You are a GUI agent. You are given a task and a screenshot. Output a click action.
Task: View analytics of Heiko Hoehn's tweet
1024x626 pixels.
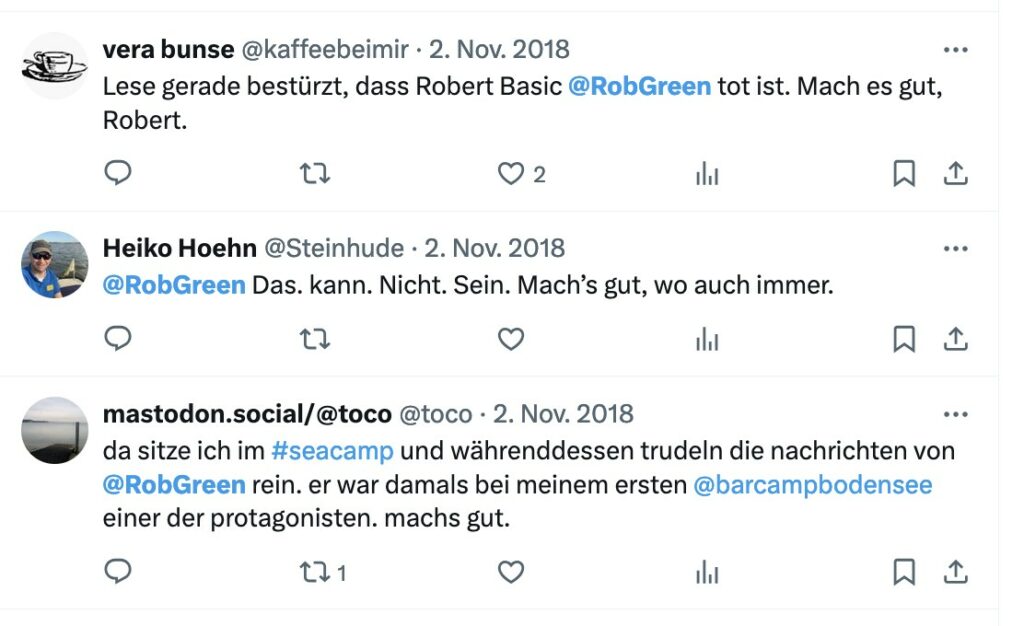tap(707, 339)
